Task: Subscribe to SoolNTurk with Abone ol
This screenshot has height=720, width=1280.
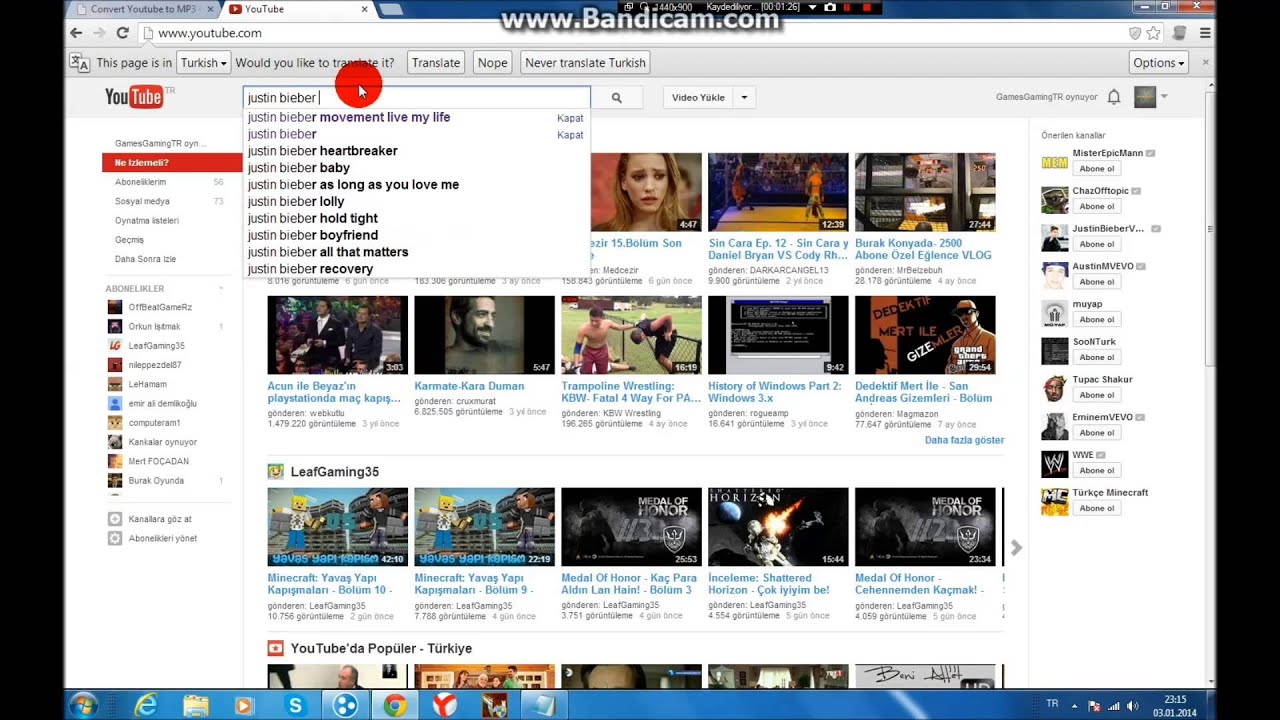Action: coord(1097,357)
